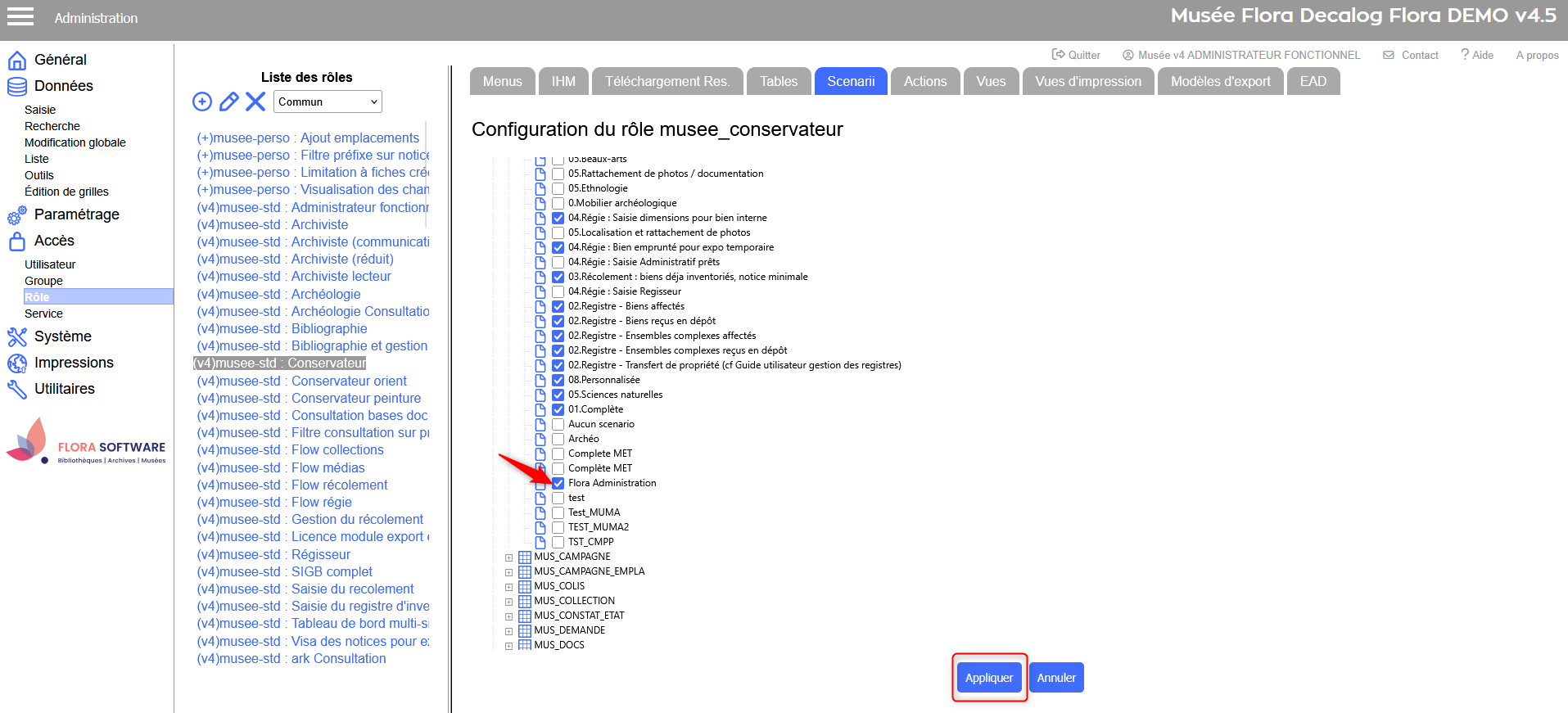This screenshot has height=713, width=1568.
Task: Open the Vues d'impression tab
Action: [1087, 82]
